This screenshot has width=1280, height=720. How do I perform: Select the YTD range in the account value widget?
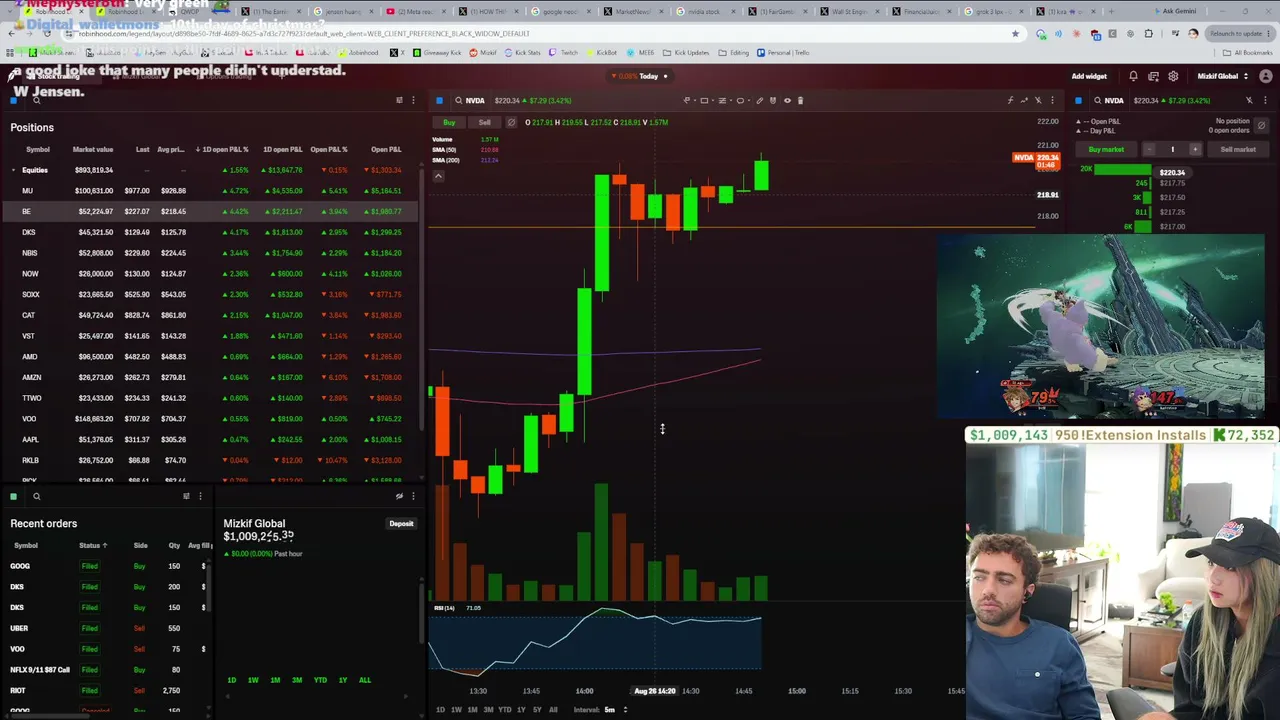click(x=320, y=680)
